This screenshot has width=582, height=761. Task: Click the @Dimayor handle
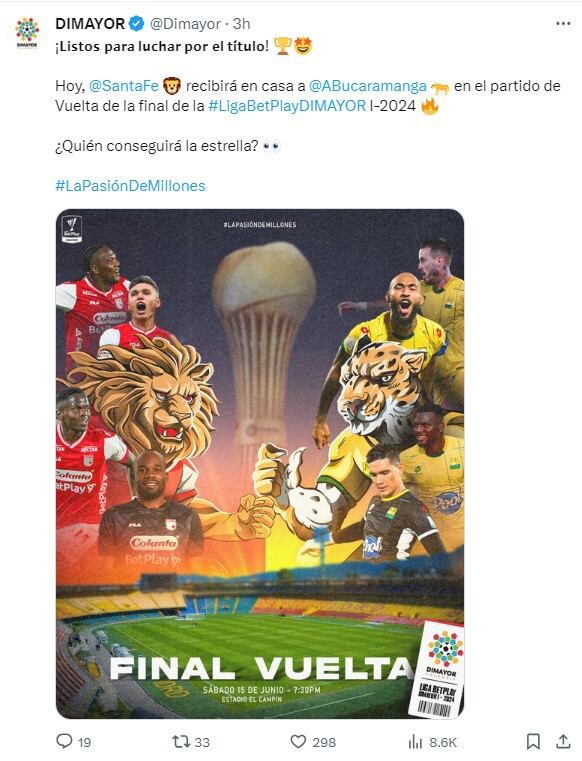pyautogui.click(x=185, y=23)
